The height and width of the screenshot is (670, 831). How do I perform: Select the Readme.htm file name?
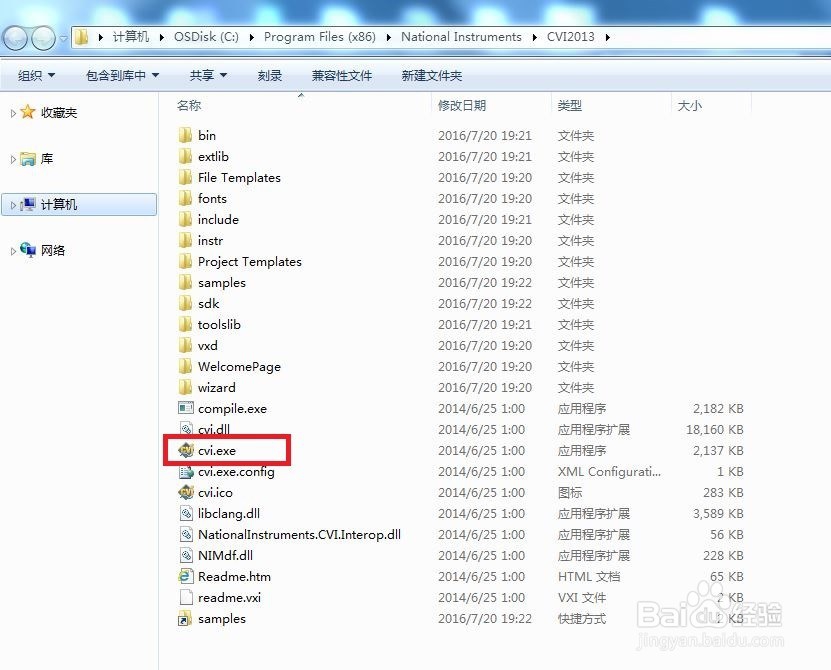click(234, 576)
